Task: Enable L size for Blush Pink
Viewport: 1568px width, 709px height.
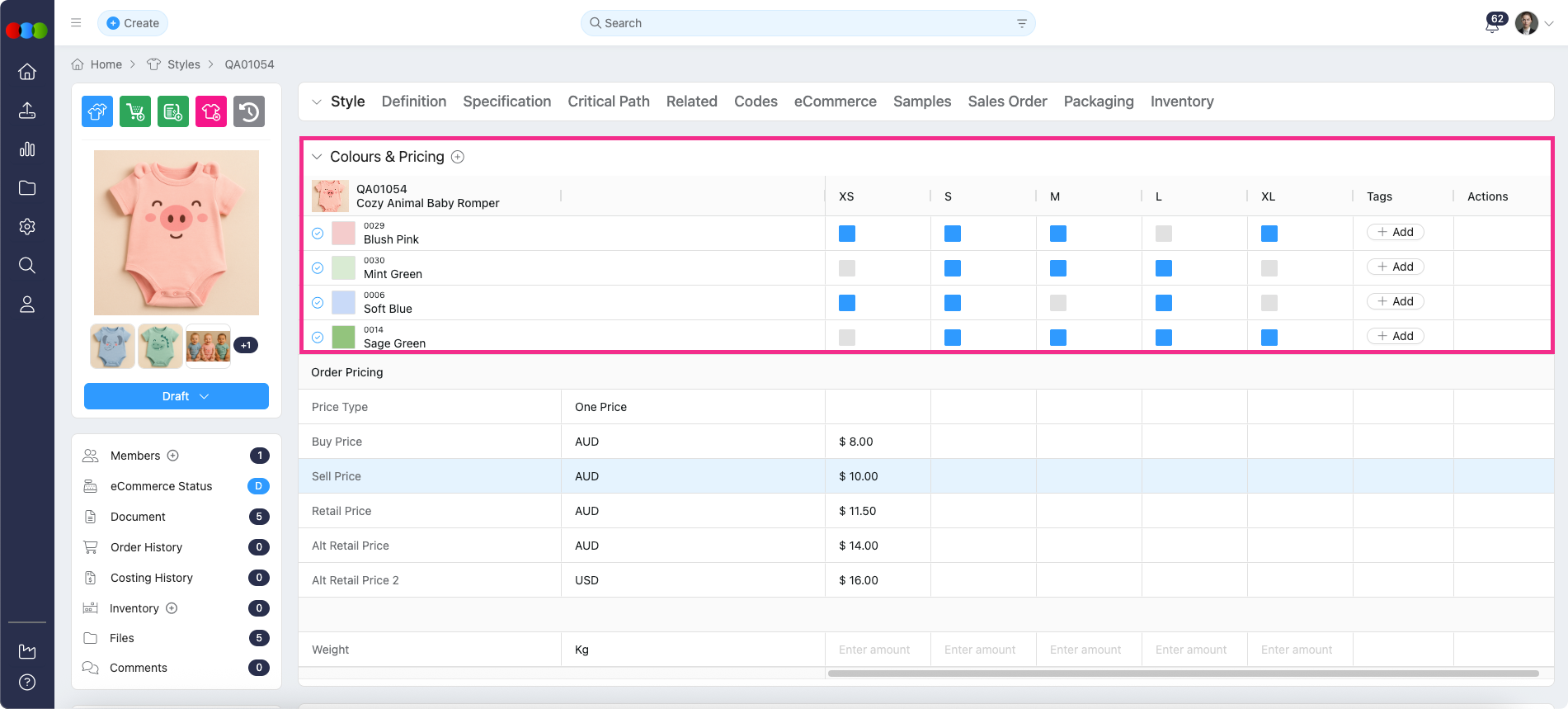Action: tap(1163, 234)
